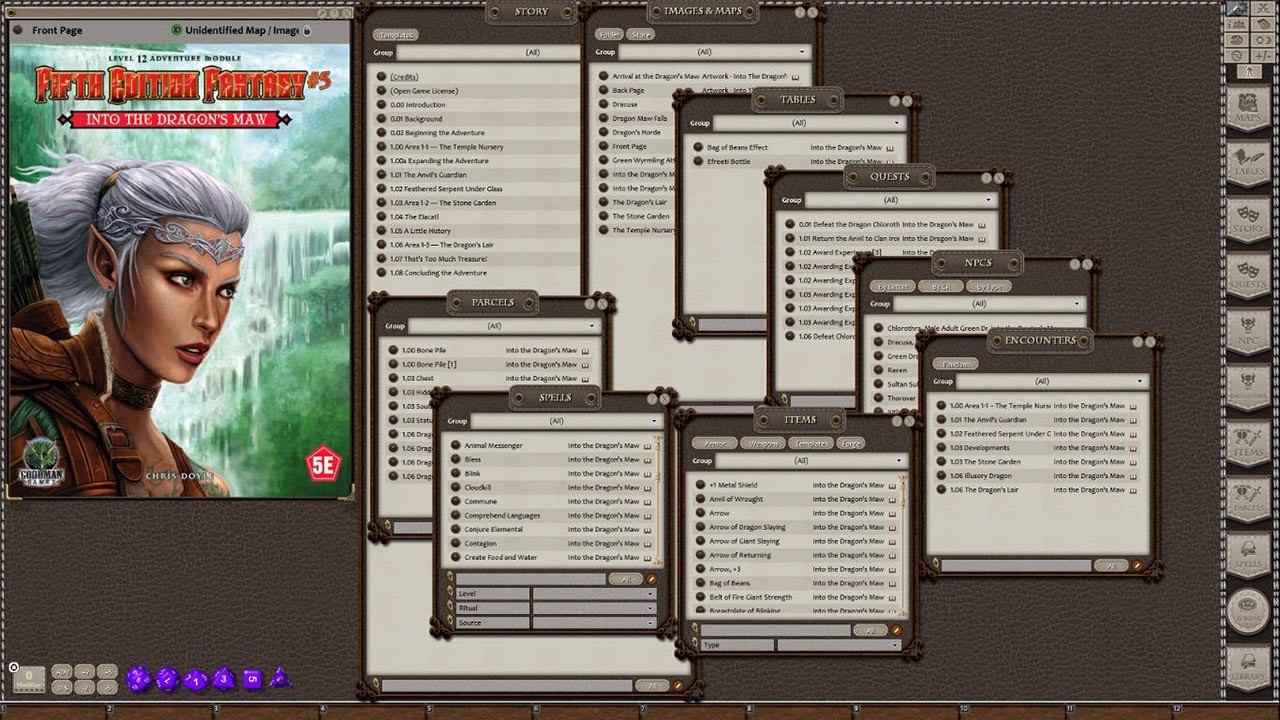
Task: Roll the purple d4 die
Action: [278, 680]
